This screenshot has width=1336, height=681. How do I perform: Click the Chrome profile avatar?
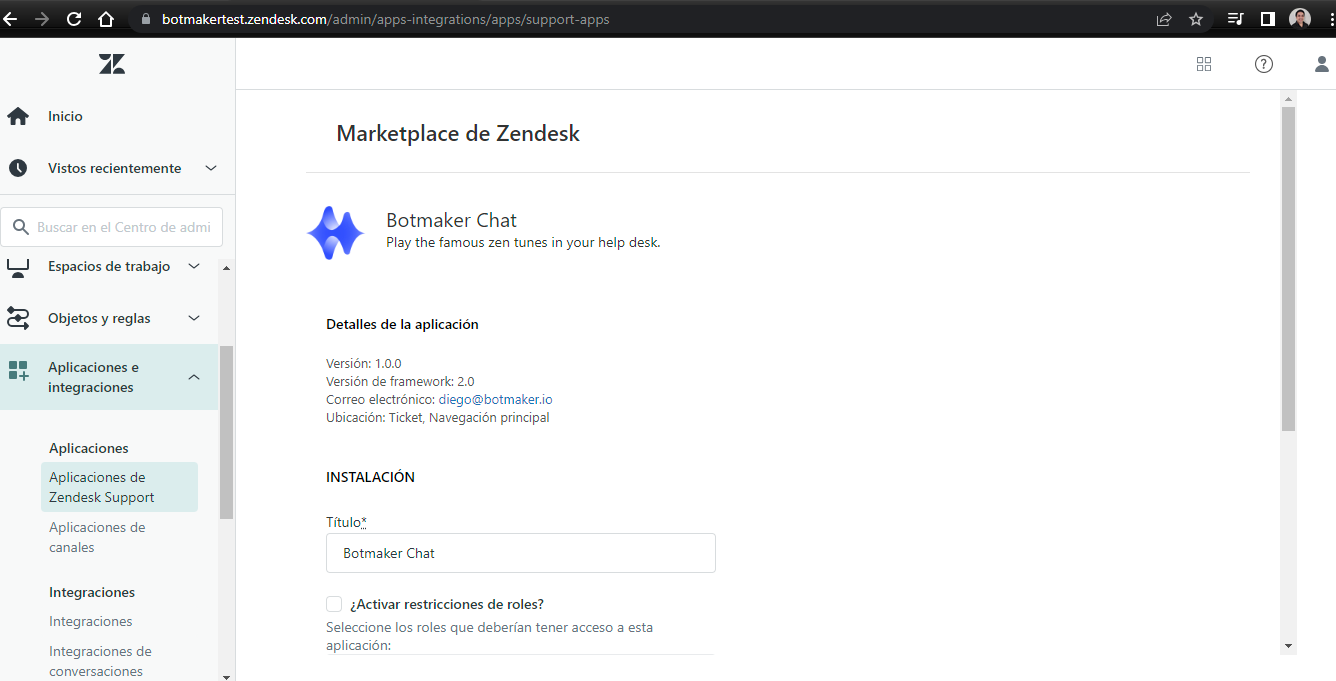pos(1300,19)
